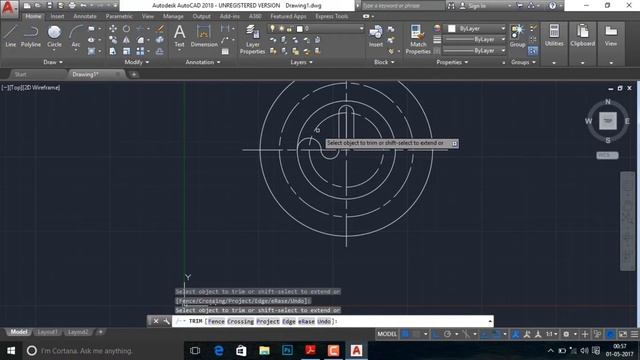Open Windows Start menu
The width and height of the screenshot is (640, 360).
click(x=11, y=351)
